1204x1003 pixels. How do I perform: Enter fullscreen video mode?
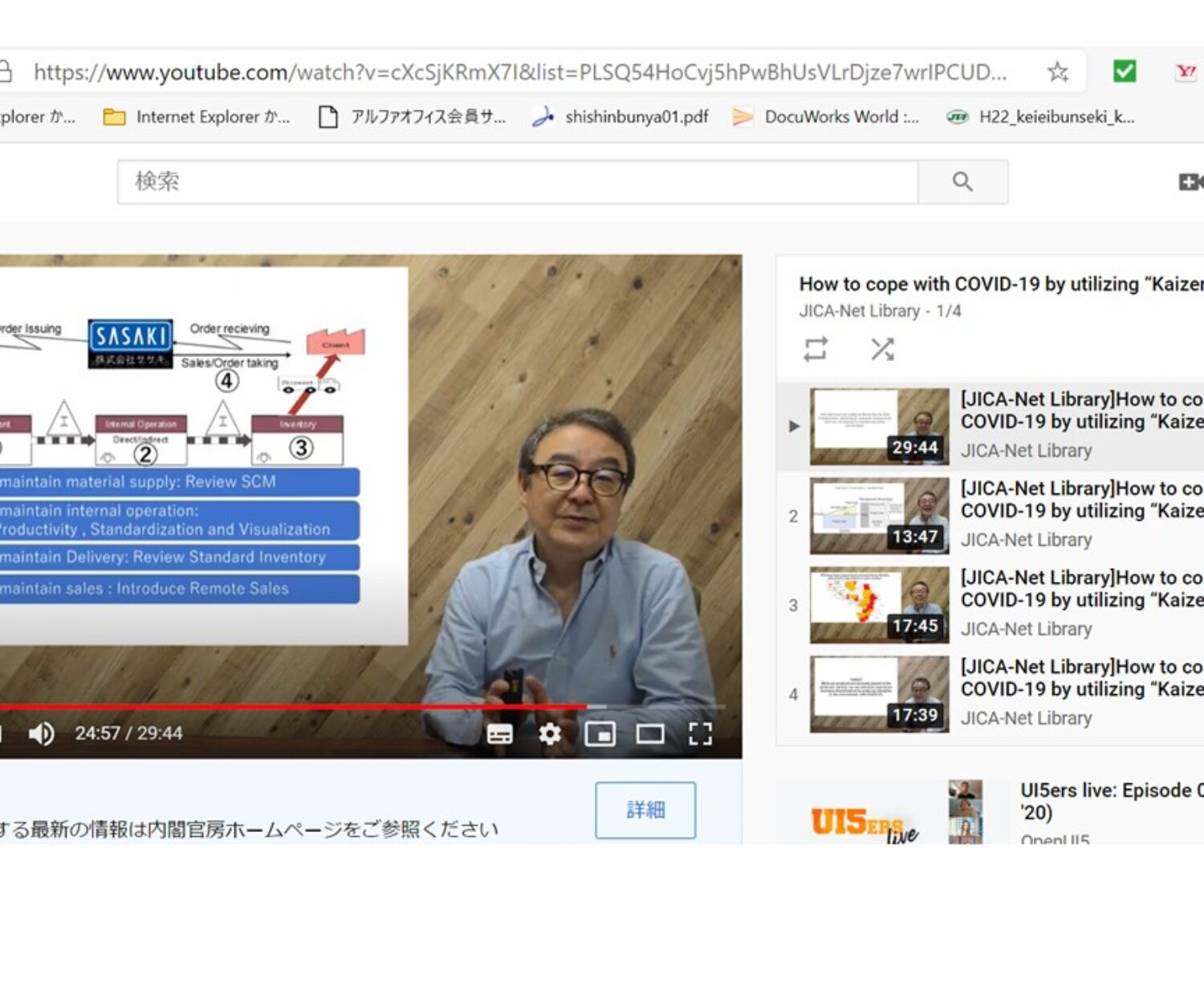700,733
